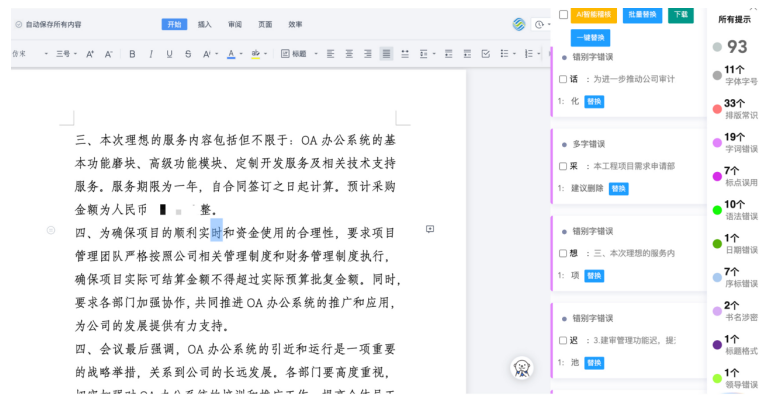Image resolution: width=781 pixels, height=397 pixels.
Task: Replace 话 with 化 using 替换
Action: click(x=594, y=102)
